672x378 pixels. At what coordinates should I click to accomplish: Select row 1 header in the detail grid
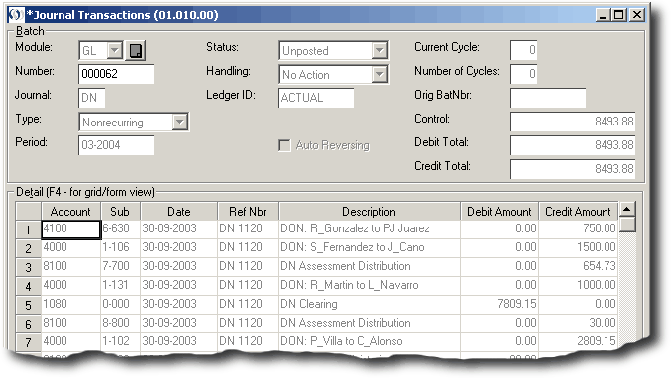pyautogui.click(x=28, y=230)
